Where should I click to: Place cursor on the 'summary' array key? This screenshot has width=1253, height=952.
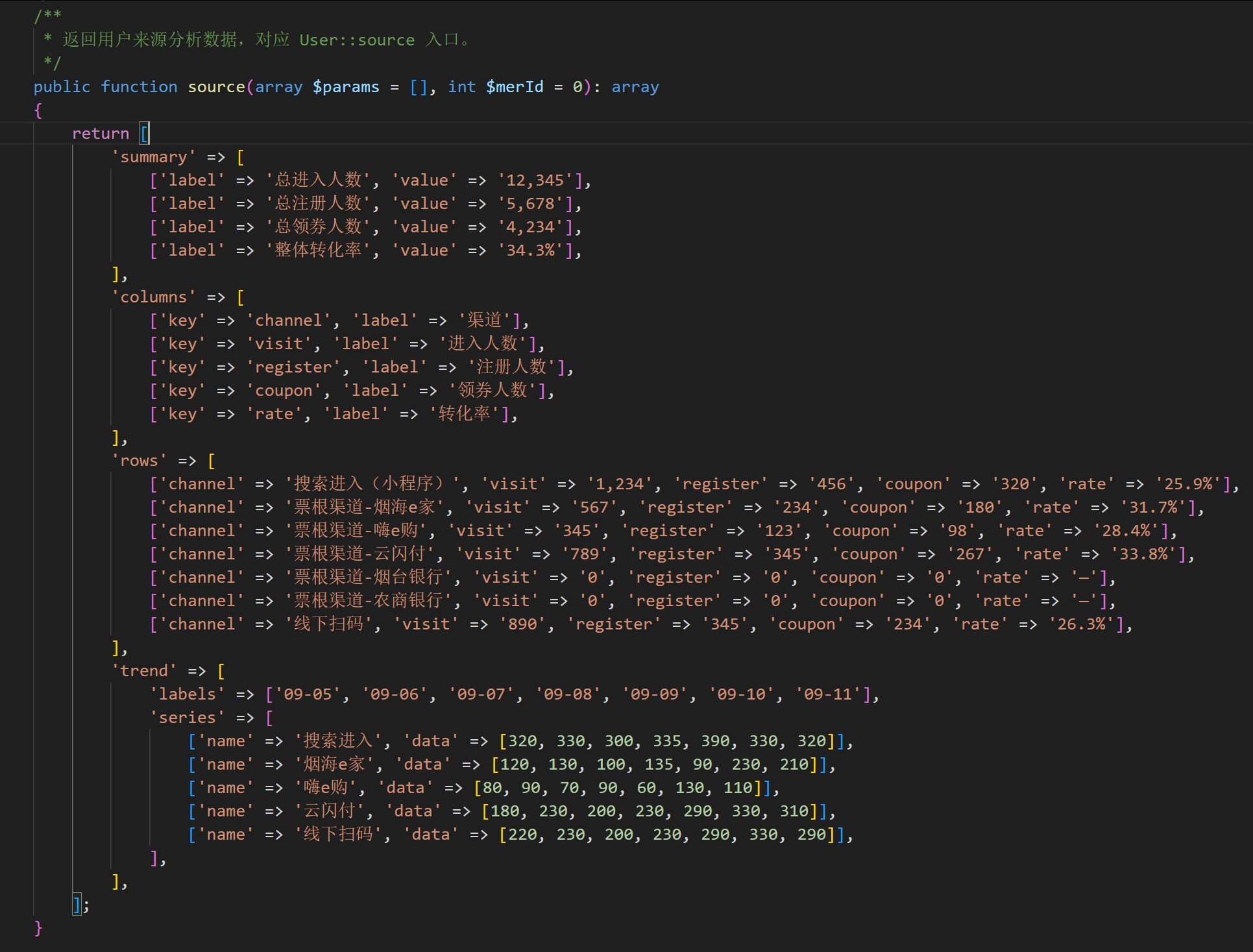(154, 157)
